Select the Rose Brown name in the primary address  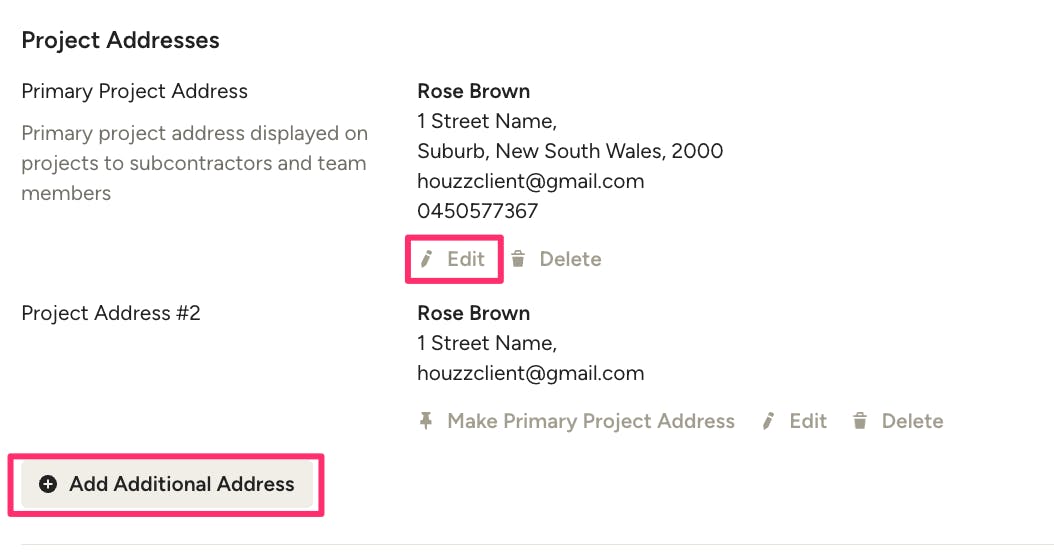[473, 91]
